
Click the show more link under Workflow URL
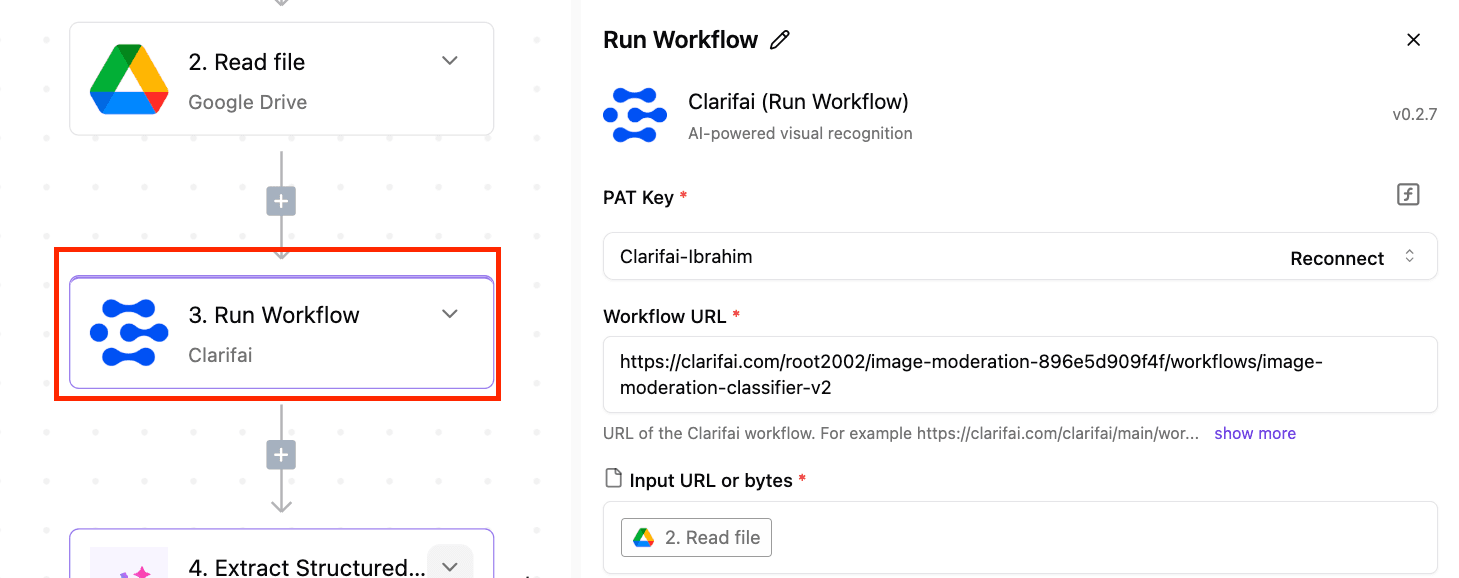(1255, 433)
